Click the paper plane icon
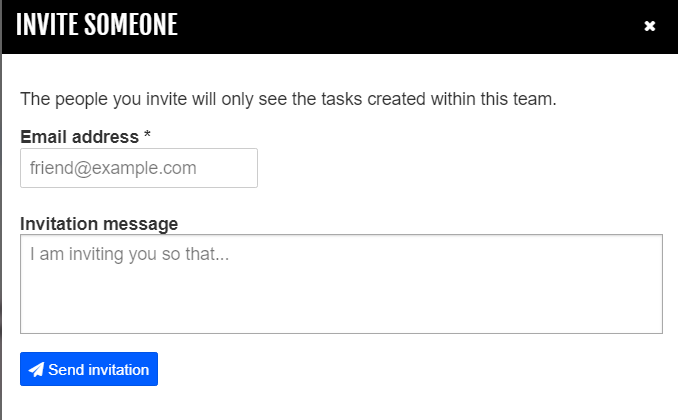Viewport: 678px width, 420px height. (36, 370)
